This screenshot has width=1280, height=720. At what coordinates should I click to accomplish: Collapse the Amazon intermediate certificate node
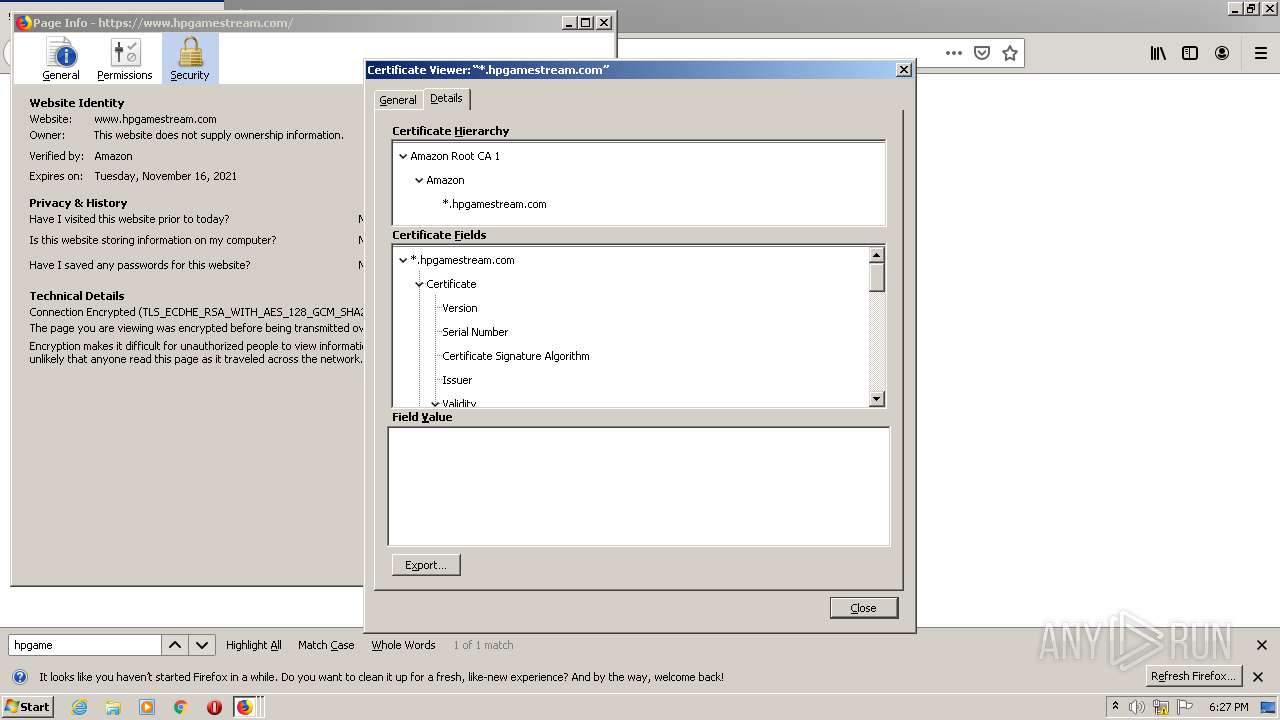[x=419, y=180]
